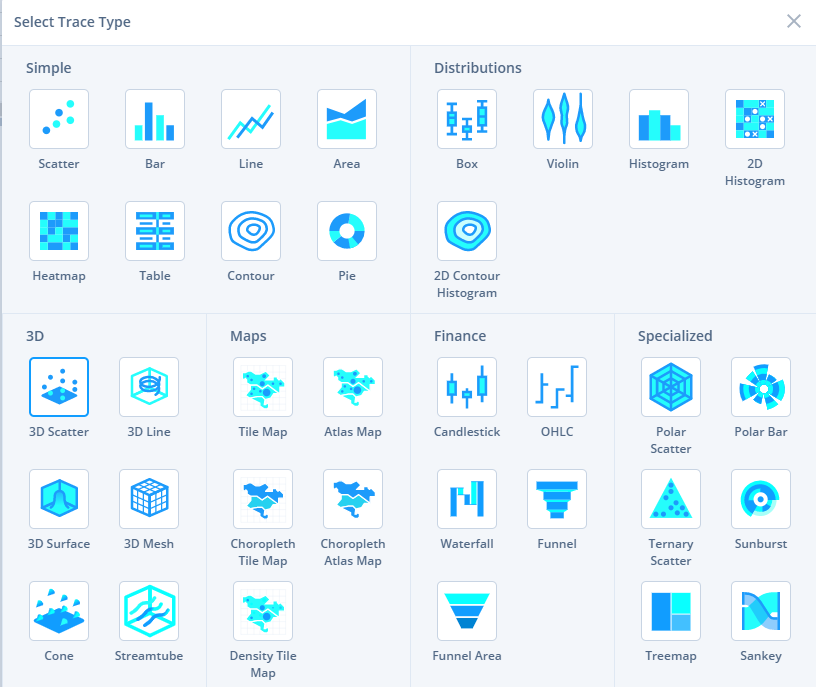Pick the 3D Mesh cube icon
The height and width of the screenshot is (687, 816).
point(149,499)
